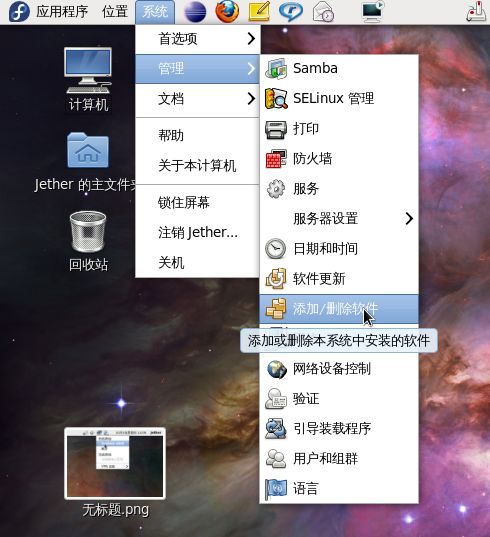Expand the 管理 submenu arrow
The height and width of the screenshot is (537, 490).
pos(251,69)
